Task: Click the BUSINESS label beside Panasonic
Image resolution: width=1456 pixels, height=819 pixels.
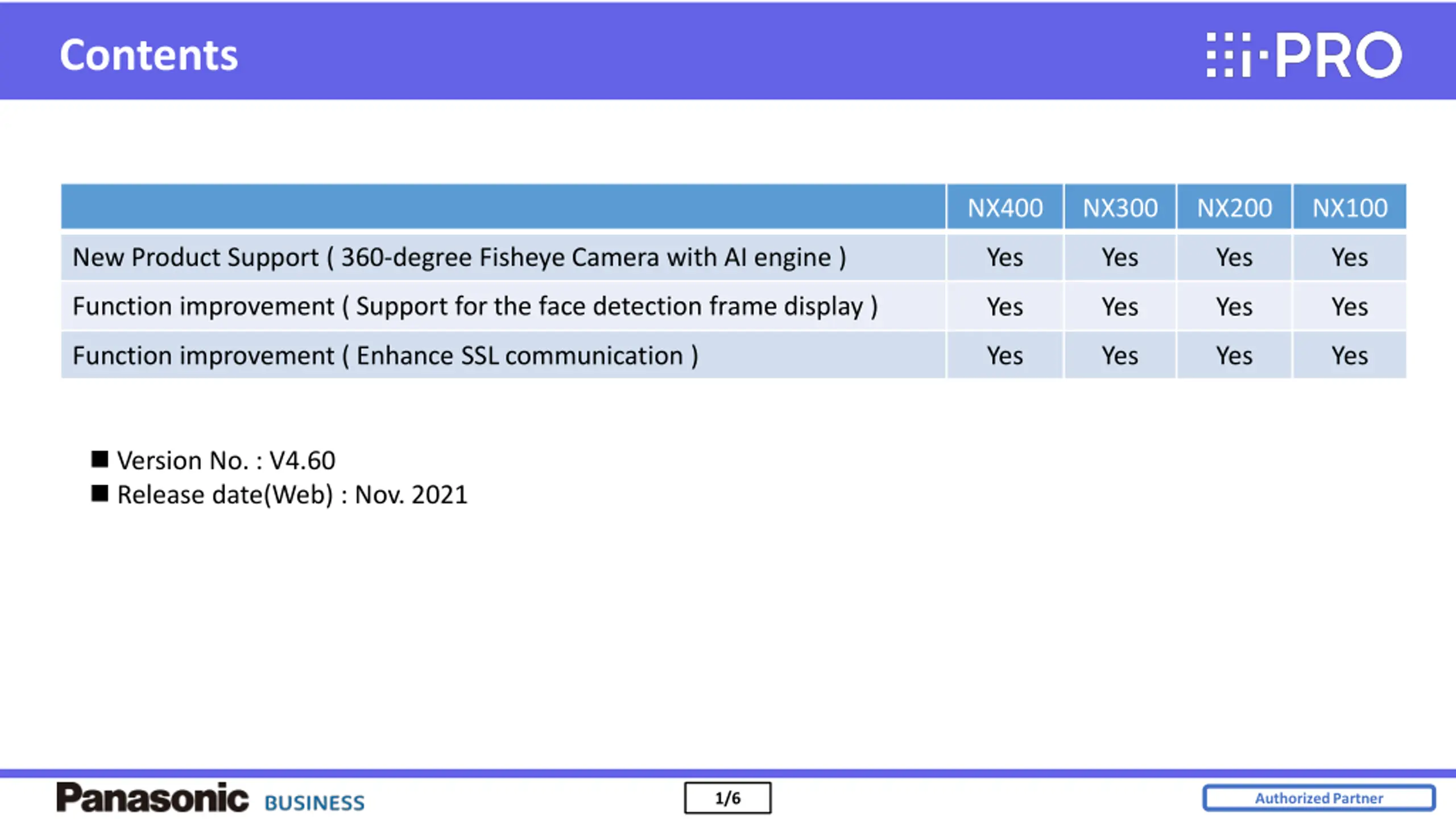Action: coord(315,803)
